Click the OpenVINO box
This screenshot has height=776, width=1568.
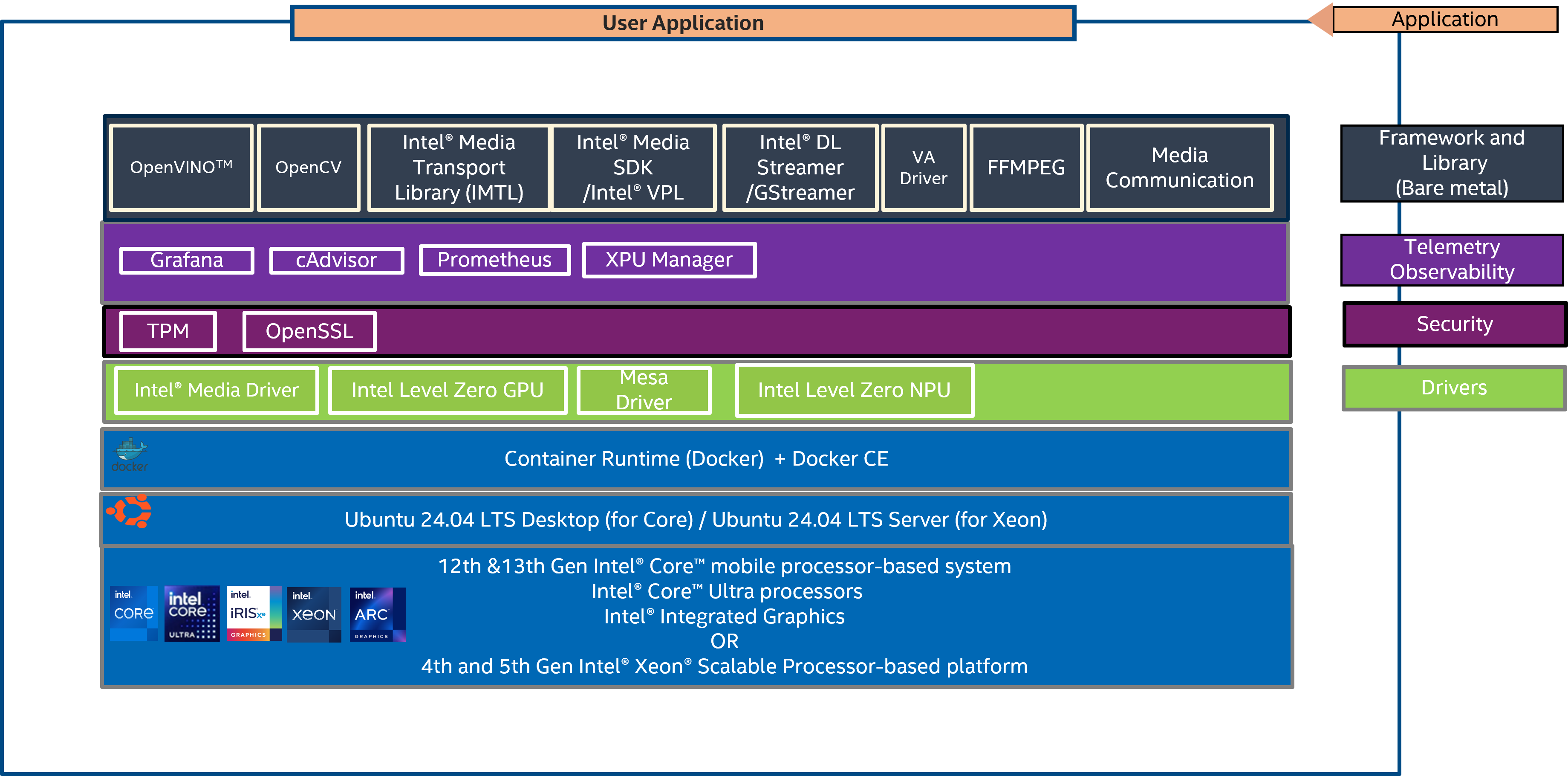coord(181,168)
